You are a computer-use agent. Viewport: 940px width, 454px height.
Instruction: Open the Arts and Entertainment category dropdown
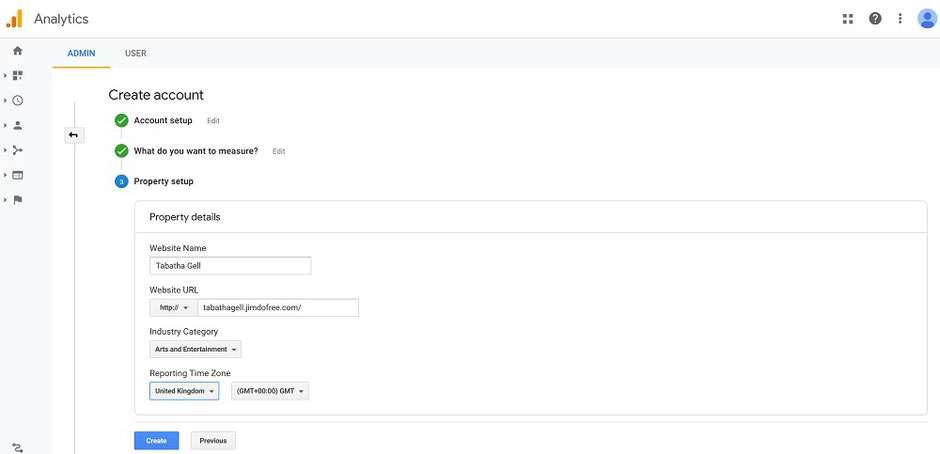[x=195, y=349]
